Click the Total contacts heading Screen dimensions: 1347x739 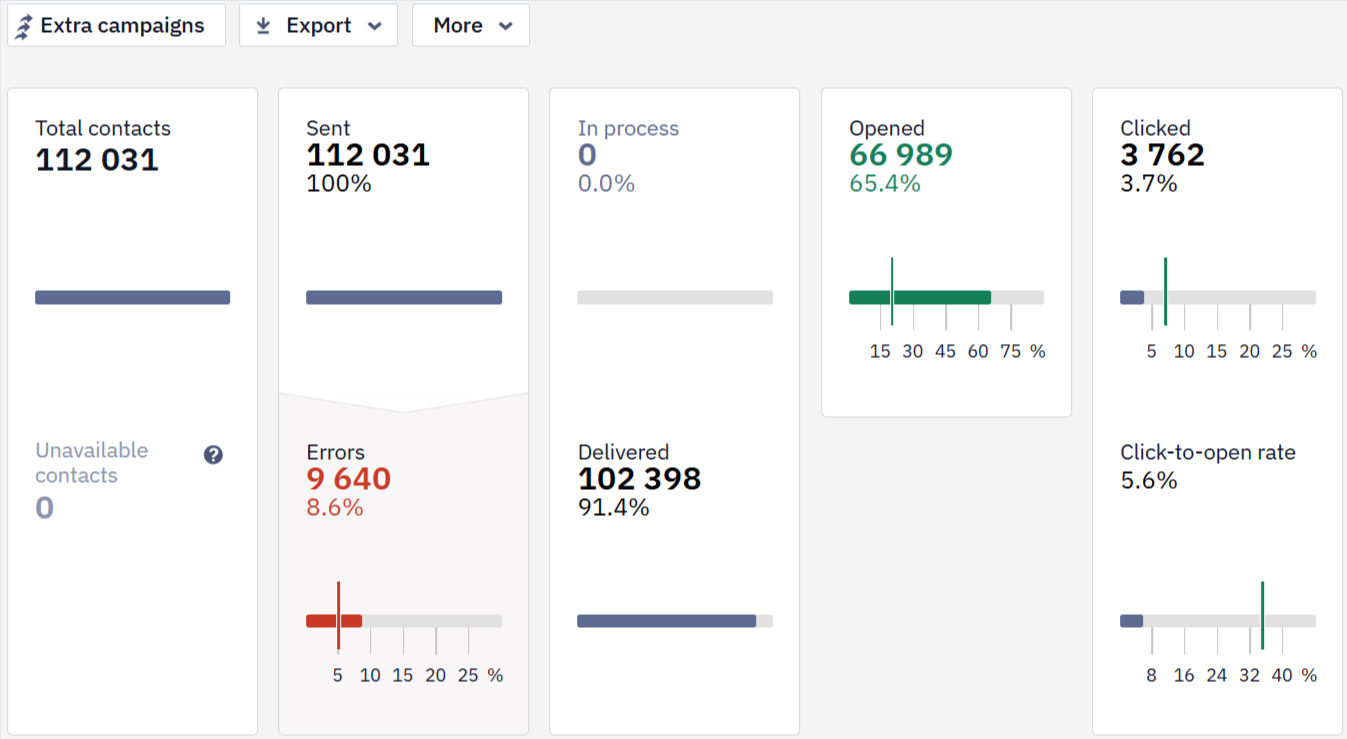103,128
